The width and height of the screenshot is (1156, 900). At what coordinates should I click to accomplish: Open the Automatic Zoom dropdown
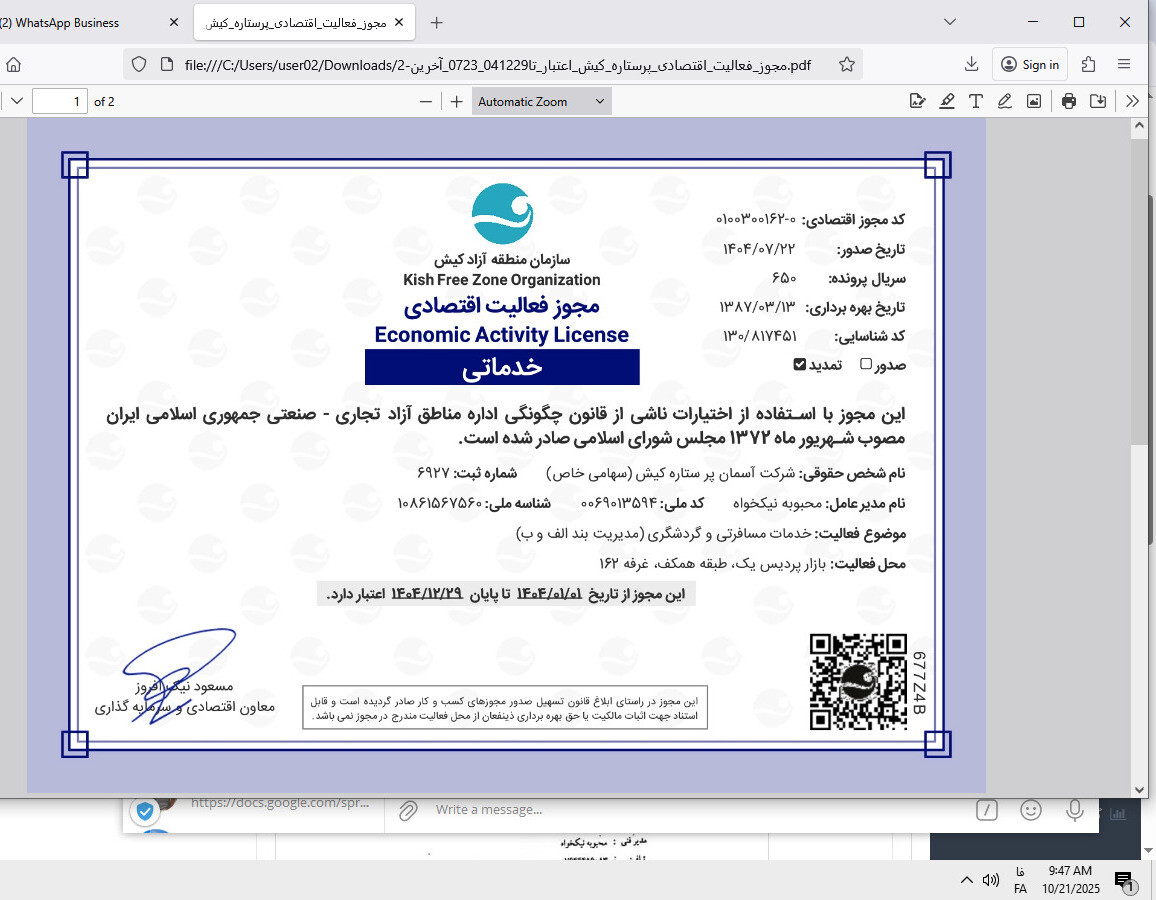click(x=541, y=101)
